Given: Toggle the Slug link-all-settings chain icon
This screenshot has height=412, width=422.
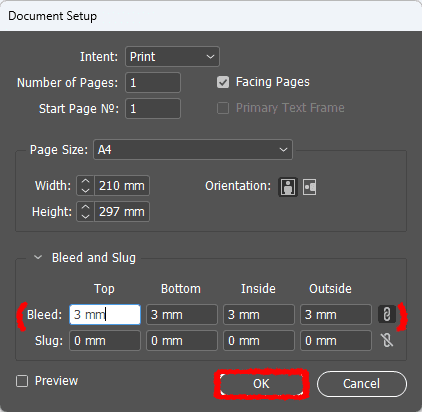Looking at the screenshot, I should pyautogui.click(x=387, y=340).
